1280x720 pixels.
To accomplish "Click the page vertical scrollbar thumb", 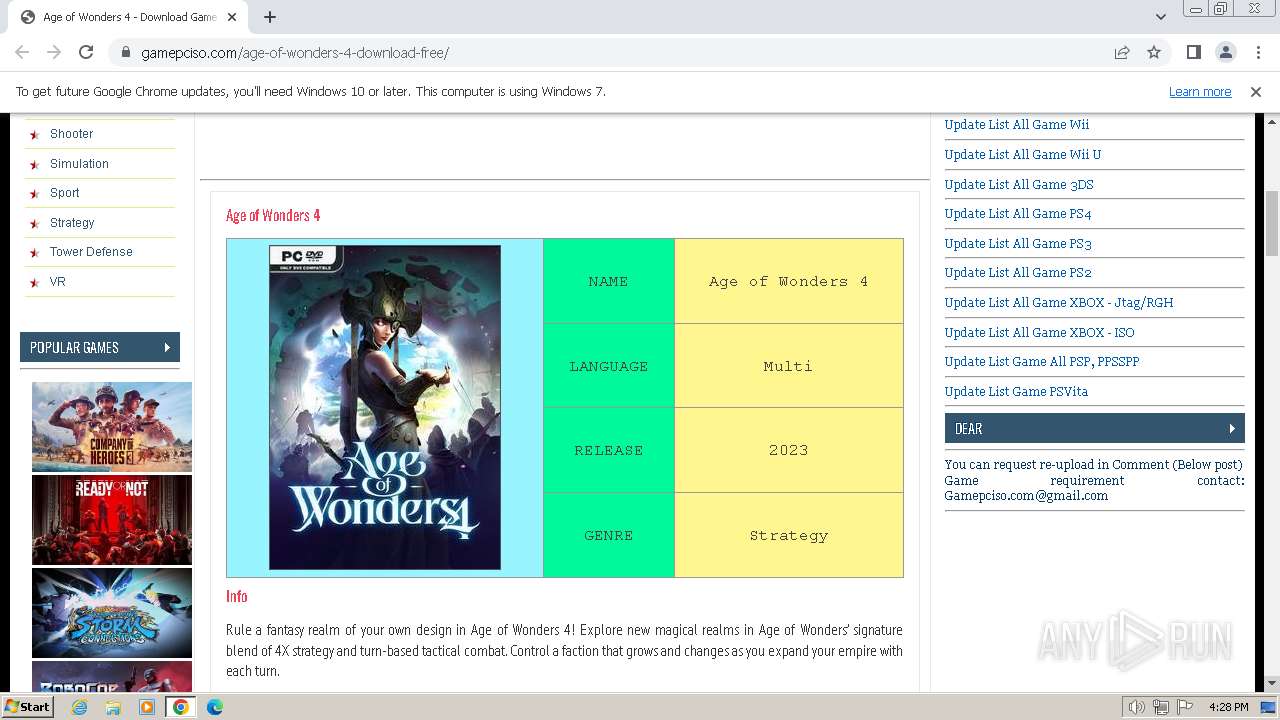I will point(1272,224).
